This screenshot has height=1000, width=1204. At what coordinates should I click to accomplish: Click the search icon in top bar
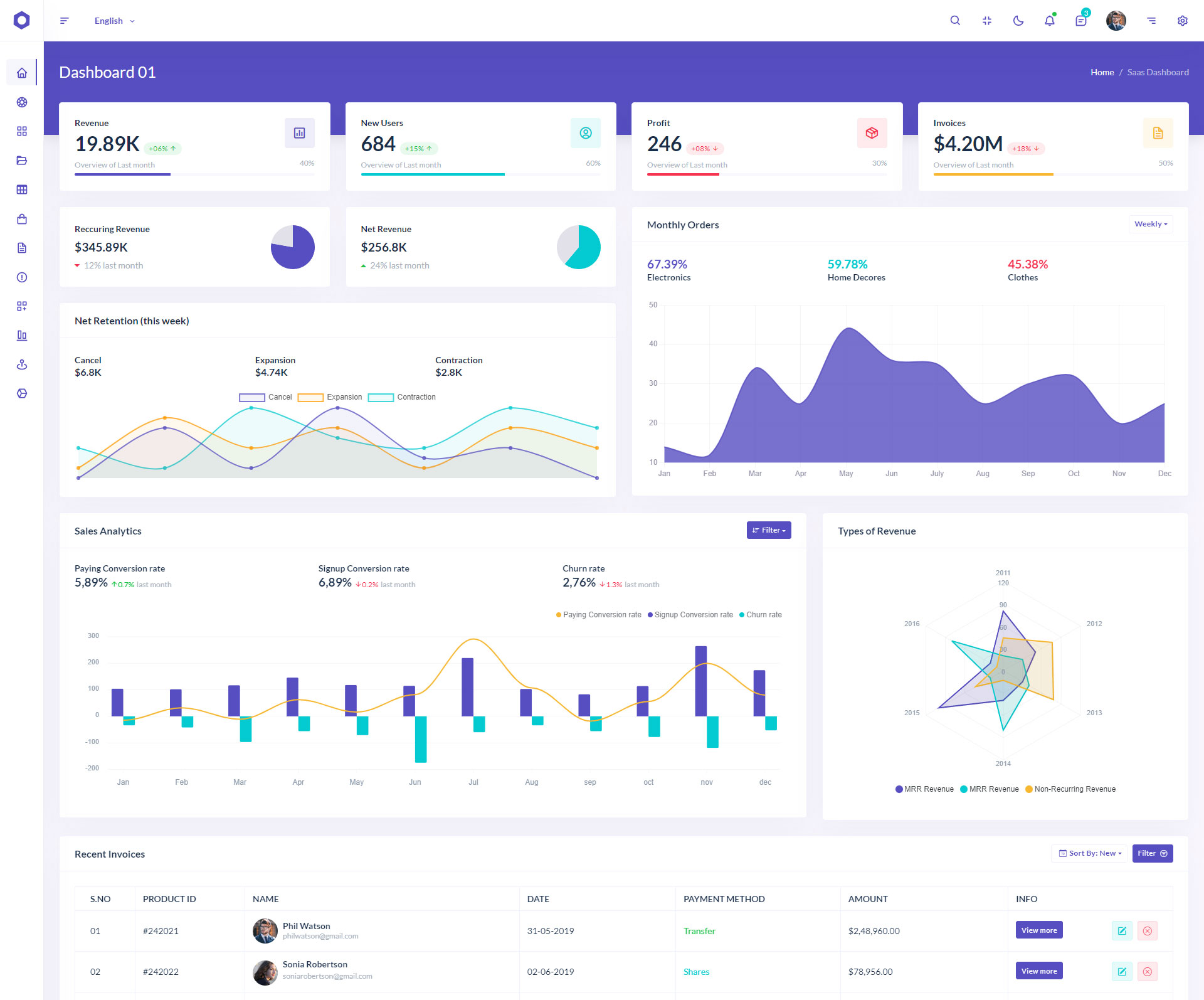(955, 21)
